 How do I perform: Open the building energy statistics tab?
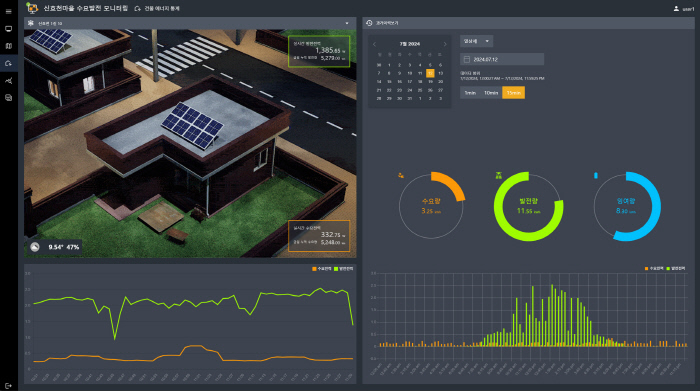point(157,8)
